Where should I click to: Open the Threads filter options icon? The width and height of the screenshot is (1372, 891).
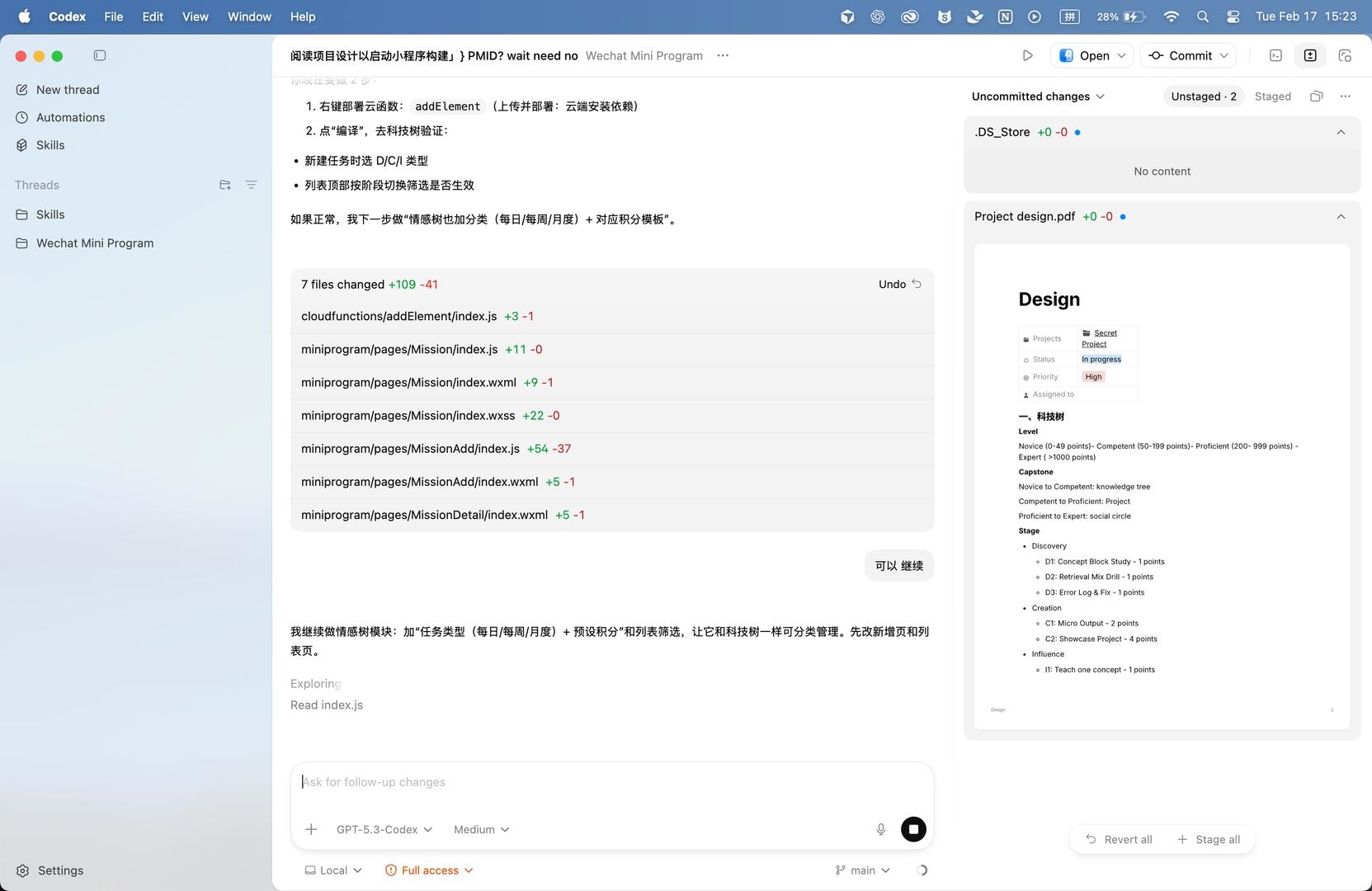[251, 185]
